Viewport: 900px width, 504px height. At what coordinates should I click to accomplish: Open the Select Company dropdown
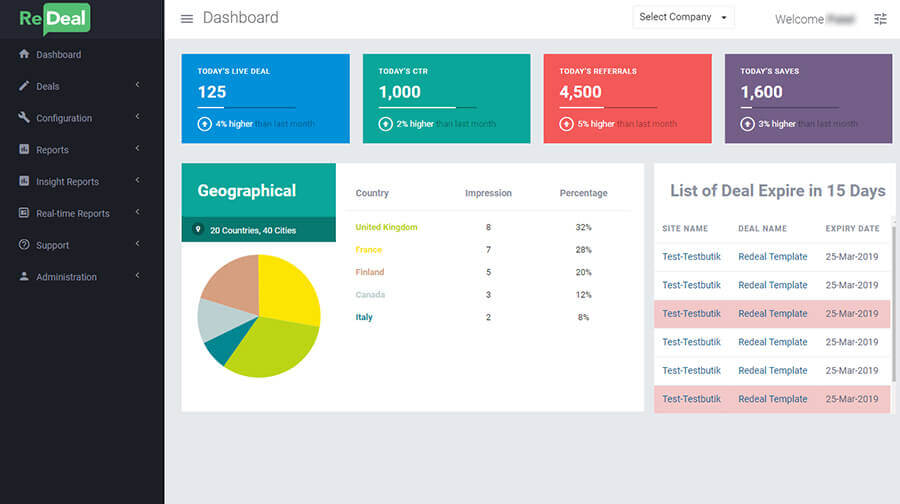684,17
